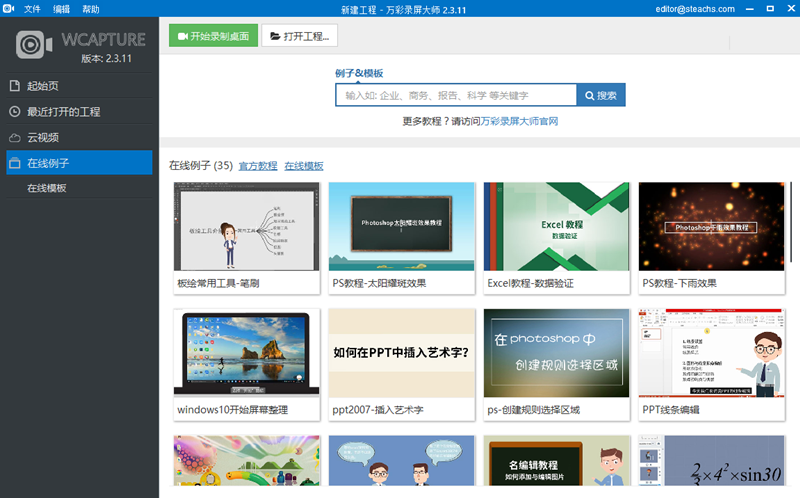
Task: Open 最近打开的工程 recent projects
Action: tap(63, 112)
